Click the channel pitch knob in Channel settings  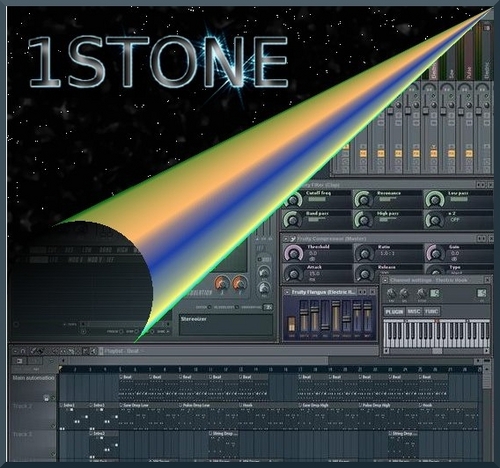click(x=422, y=294)
